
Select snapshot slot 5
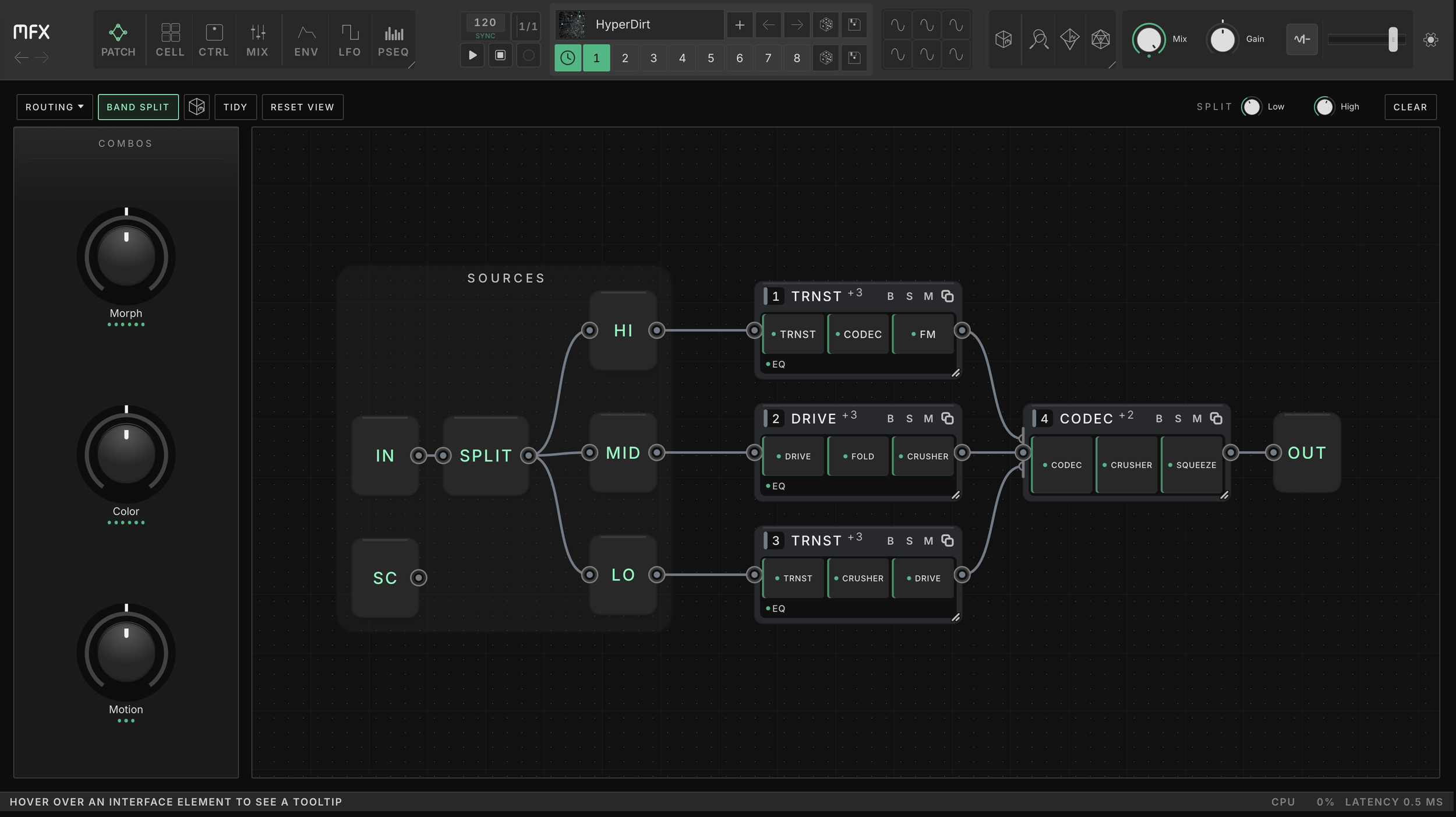(711, 58)
